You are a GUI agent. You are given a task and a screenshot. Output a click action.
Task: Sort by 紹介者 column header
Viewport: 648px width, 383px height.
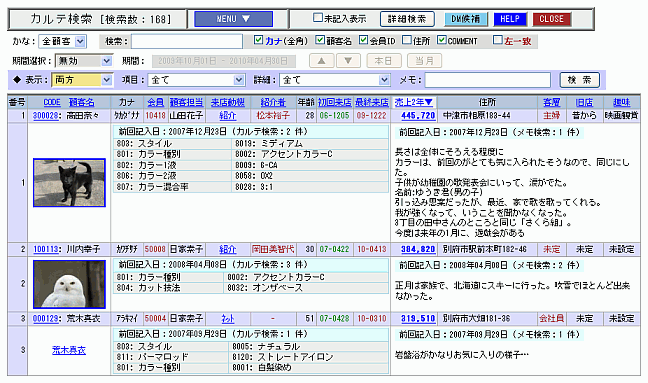[273, 102]
